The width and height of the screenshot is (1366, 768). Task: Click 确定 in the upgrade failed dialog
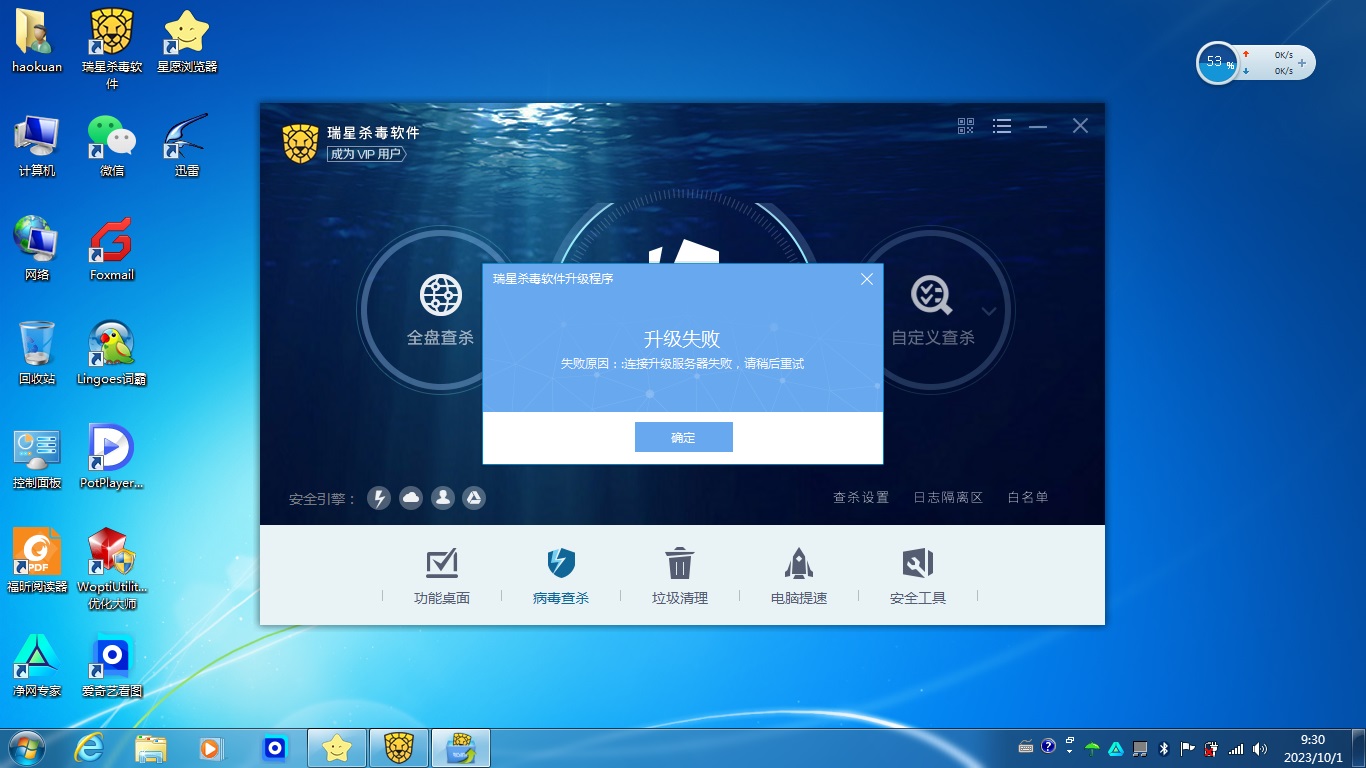(684, 437)
